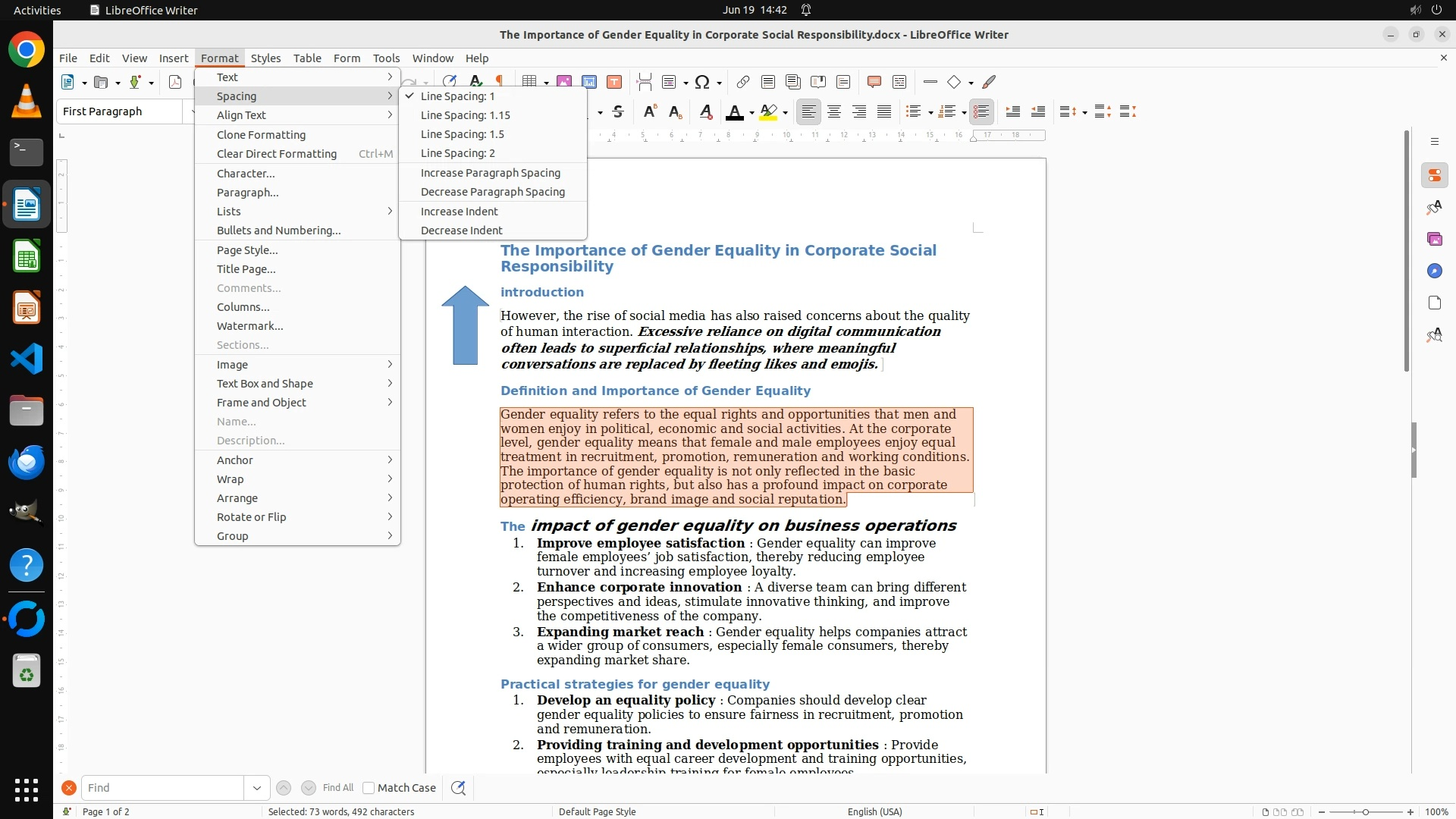This screenshot has width=1456, height=819.
Task: Click the Insert Page Break icon
Action: 644,82
